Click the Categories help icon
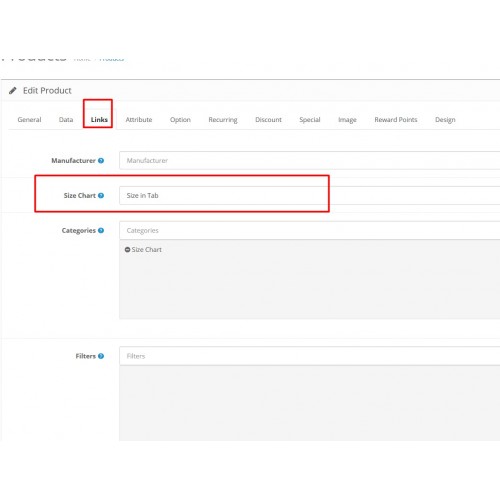 pyautogui.click(x=101, y=231)
